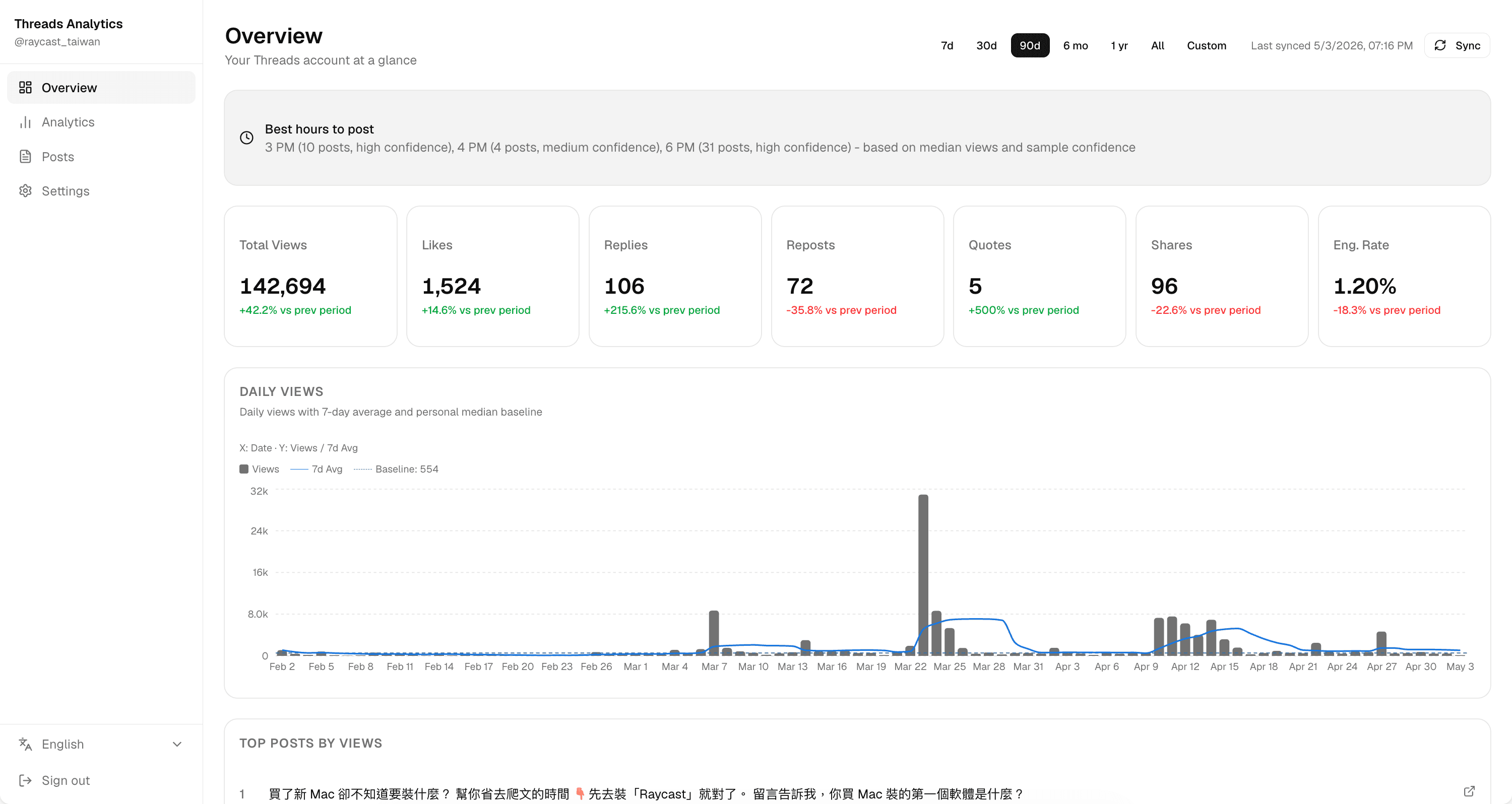Click the Sign out door icon
The height and width of the screenshot is (804, 1512).
tap(25, 780)
